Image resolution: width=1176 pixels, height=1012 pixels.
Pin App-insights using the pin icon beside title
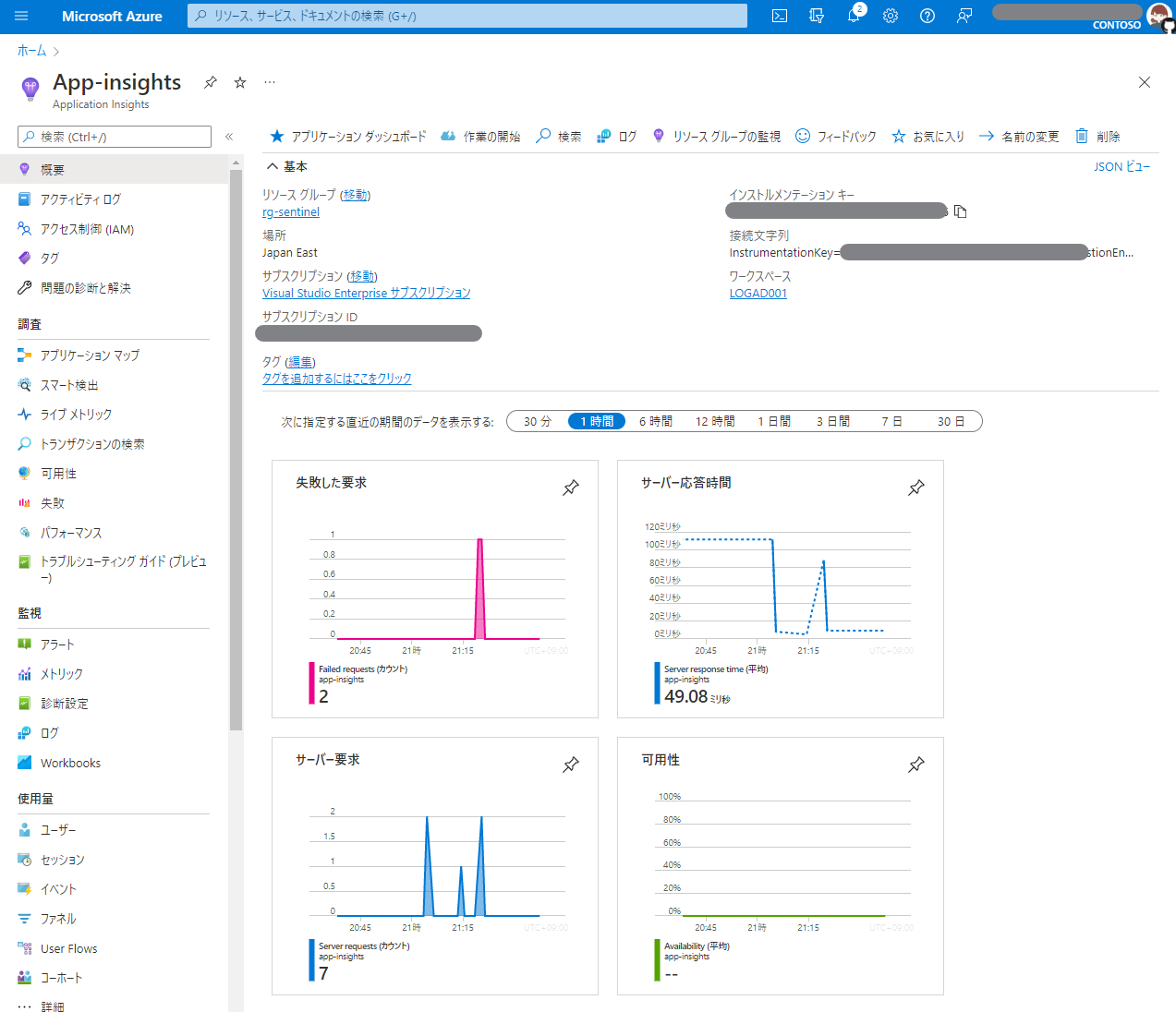[210, 82]
